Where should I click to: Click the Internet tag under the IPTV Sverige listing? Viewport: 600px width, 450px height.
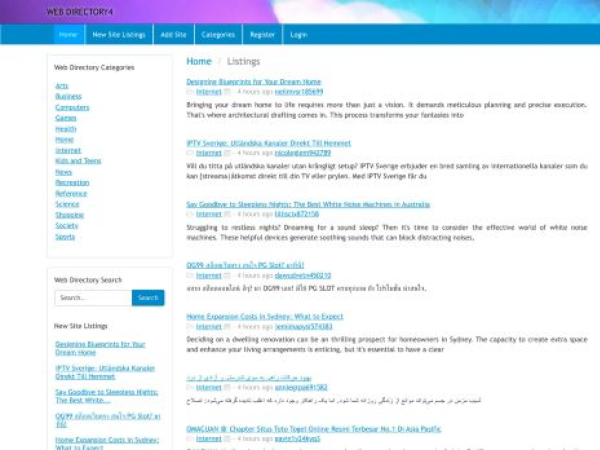click(209, 153)
